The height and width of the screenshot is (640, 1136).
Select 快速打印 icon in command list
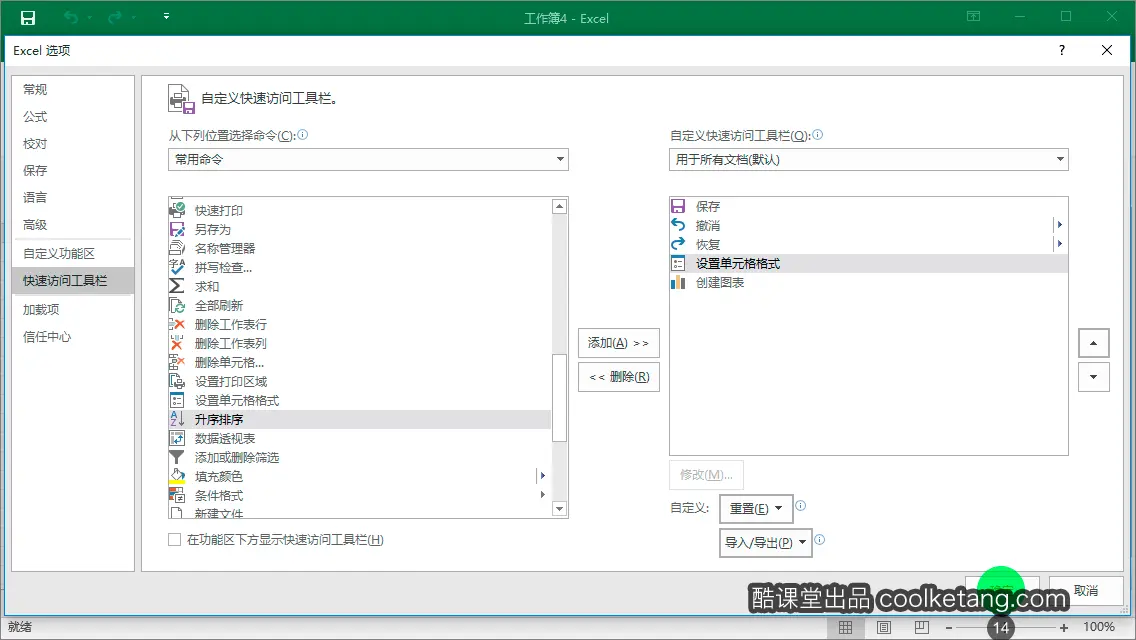tap(177, 210)
